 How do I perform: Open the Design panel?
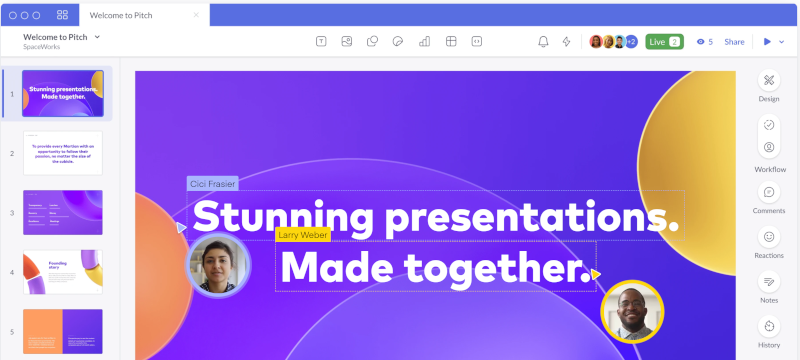click(769, 86)
